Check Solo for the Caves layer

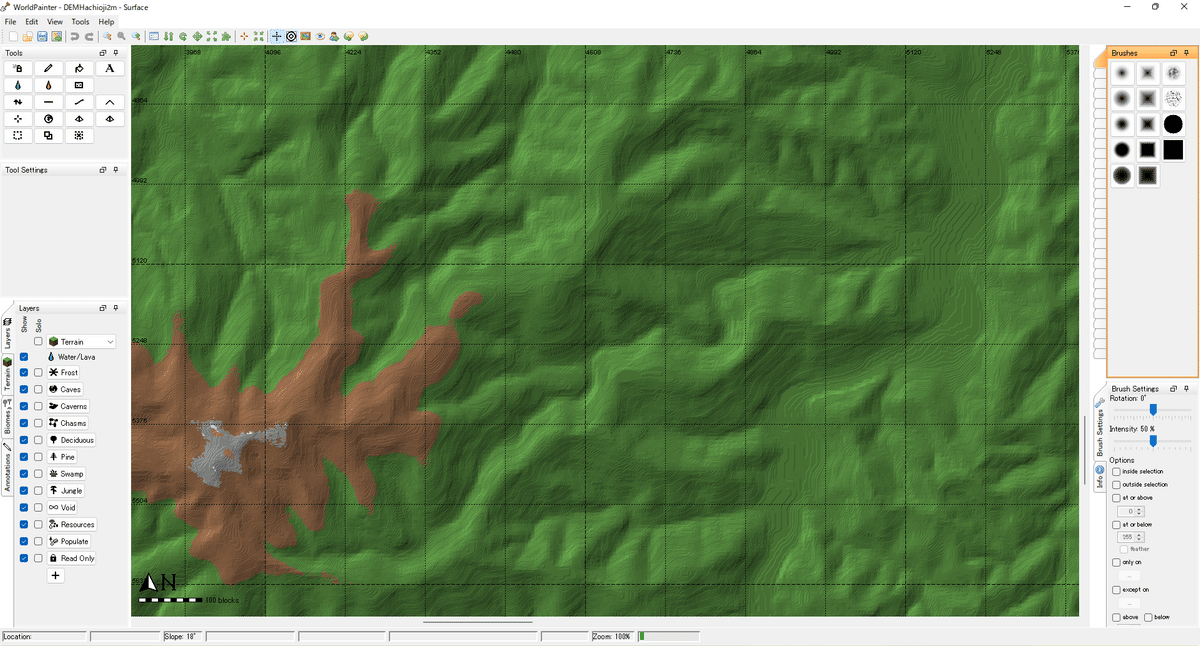click(38, 389)
